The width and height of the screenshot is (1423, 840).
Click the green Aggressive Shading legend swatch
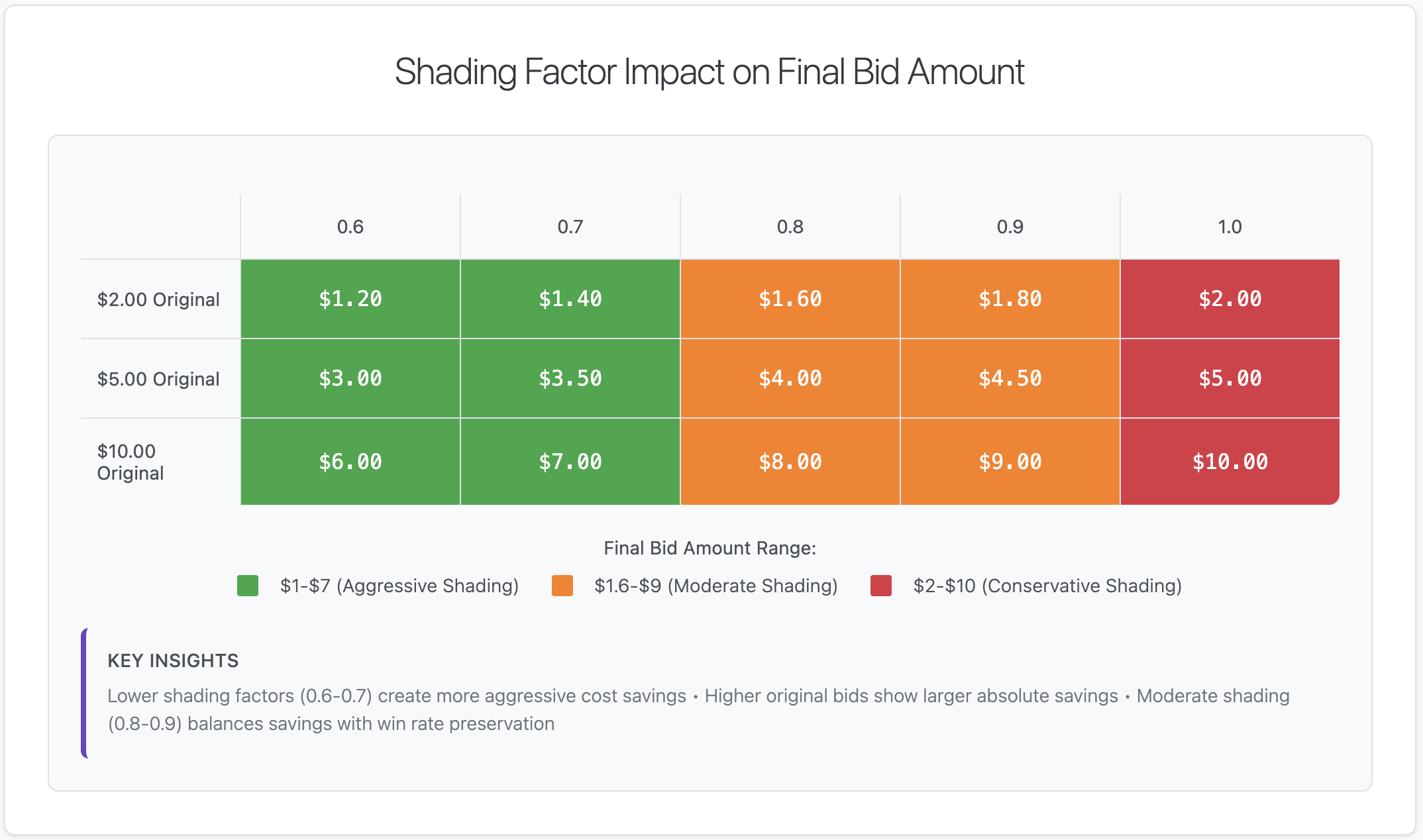[248, 586]
